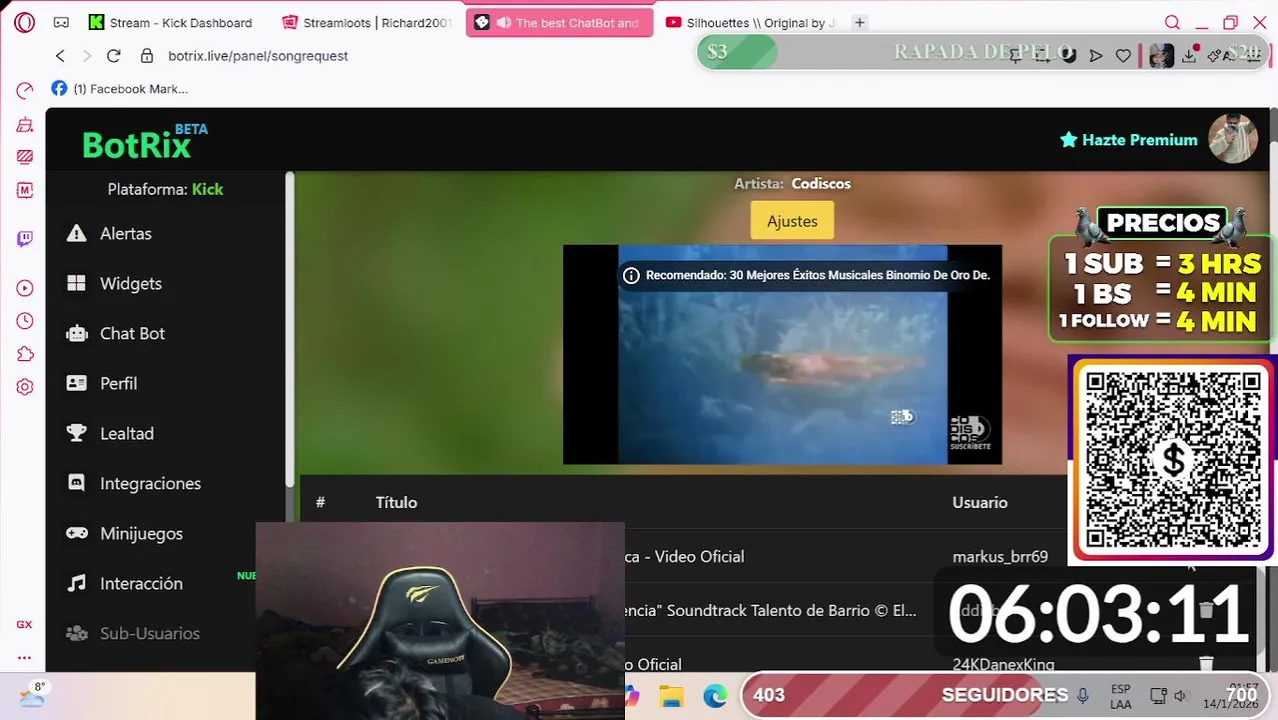This screenshot has width=1278, height=720.
Task: Open Interacción menu item
Action: (125, 583)
